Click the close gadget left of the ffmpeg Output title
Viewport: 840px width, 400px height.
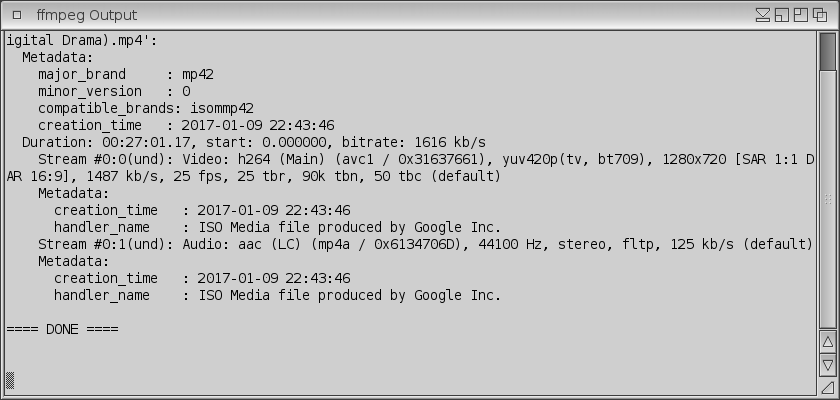point(17,15)
